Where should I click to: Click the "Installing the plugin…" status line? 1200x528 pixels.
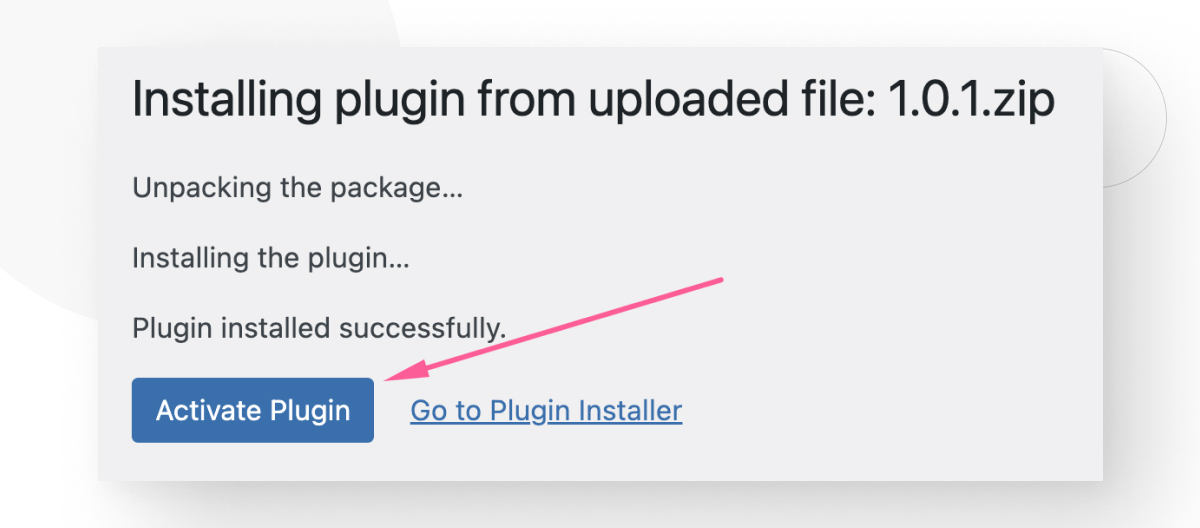(x=270, y=258)
